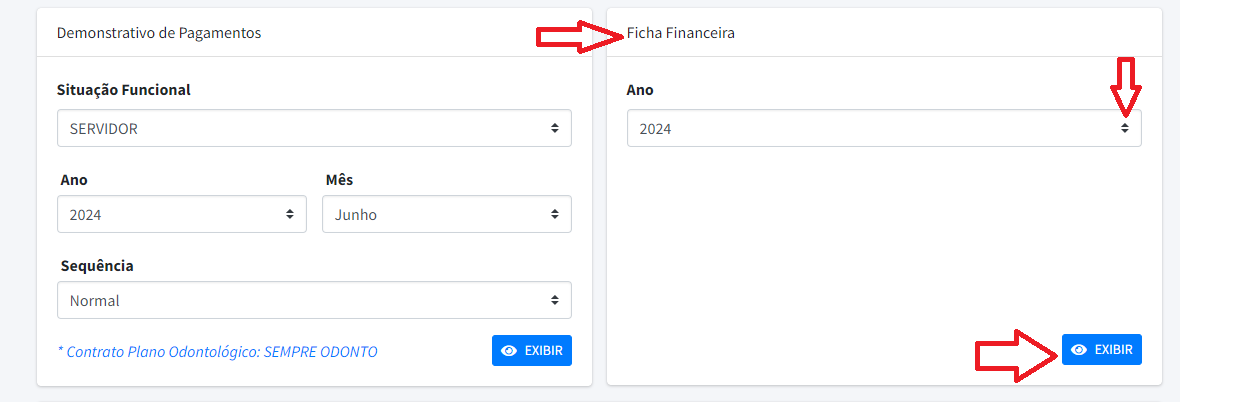The height and width of the screenshot is (402, 1242).
Task: Open the Ano dropdown in Ficha Financeira
Action: tap(870, 128)
